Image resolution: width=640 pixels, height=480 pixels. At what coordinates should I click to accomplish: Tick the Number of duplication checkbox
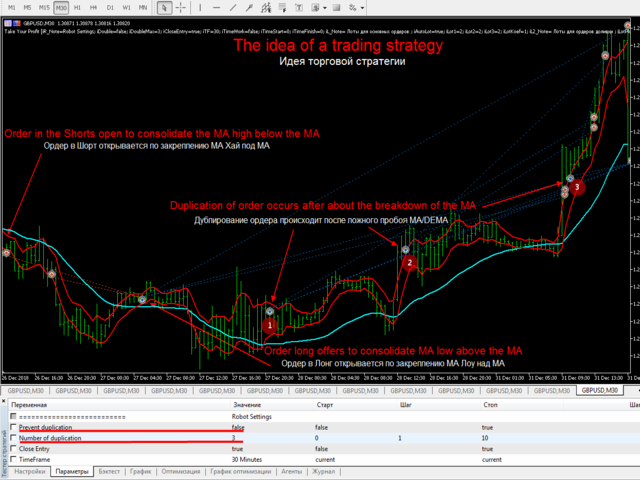click(13, 438)
